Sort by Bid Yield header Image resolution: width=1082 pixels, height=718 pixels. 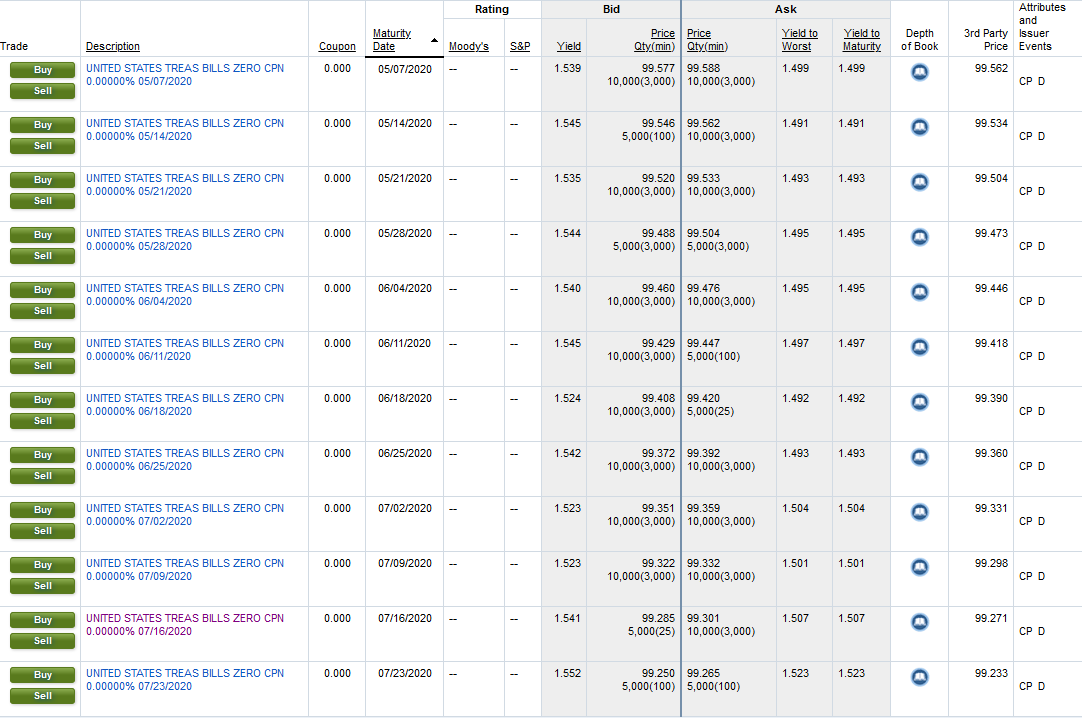pos(569,46)
